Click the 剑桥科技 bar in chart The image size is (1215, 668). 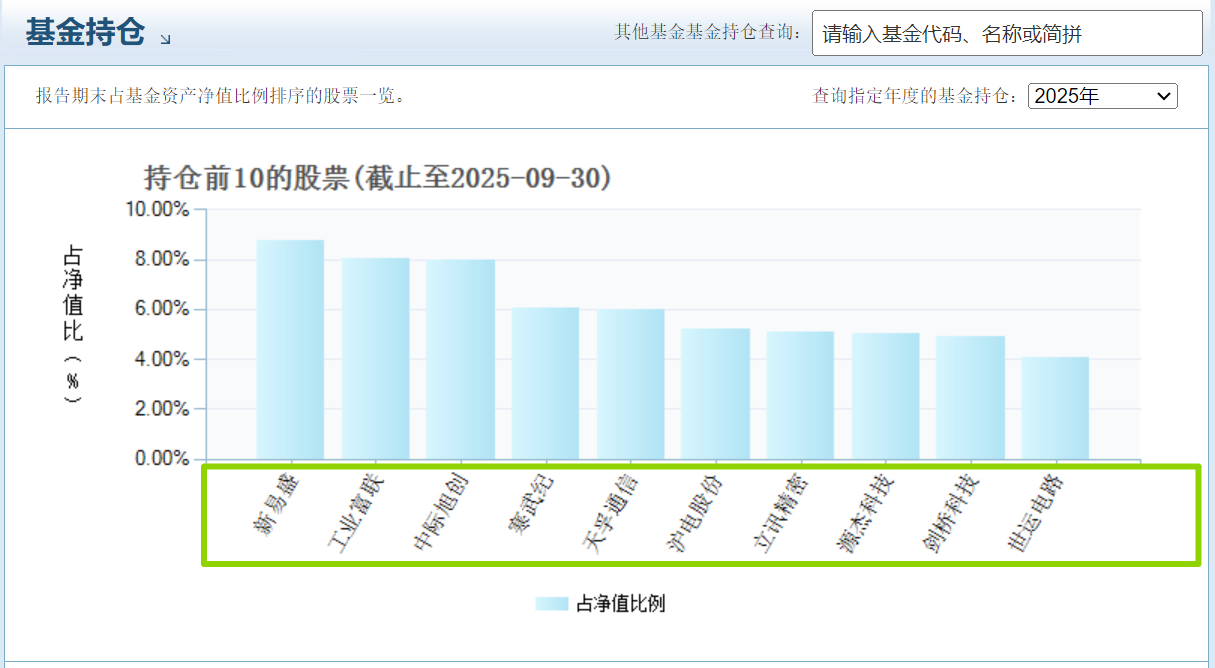coord(970,397)
